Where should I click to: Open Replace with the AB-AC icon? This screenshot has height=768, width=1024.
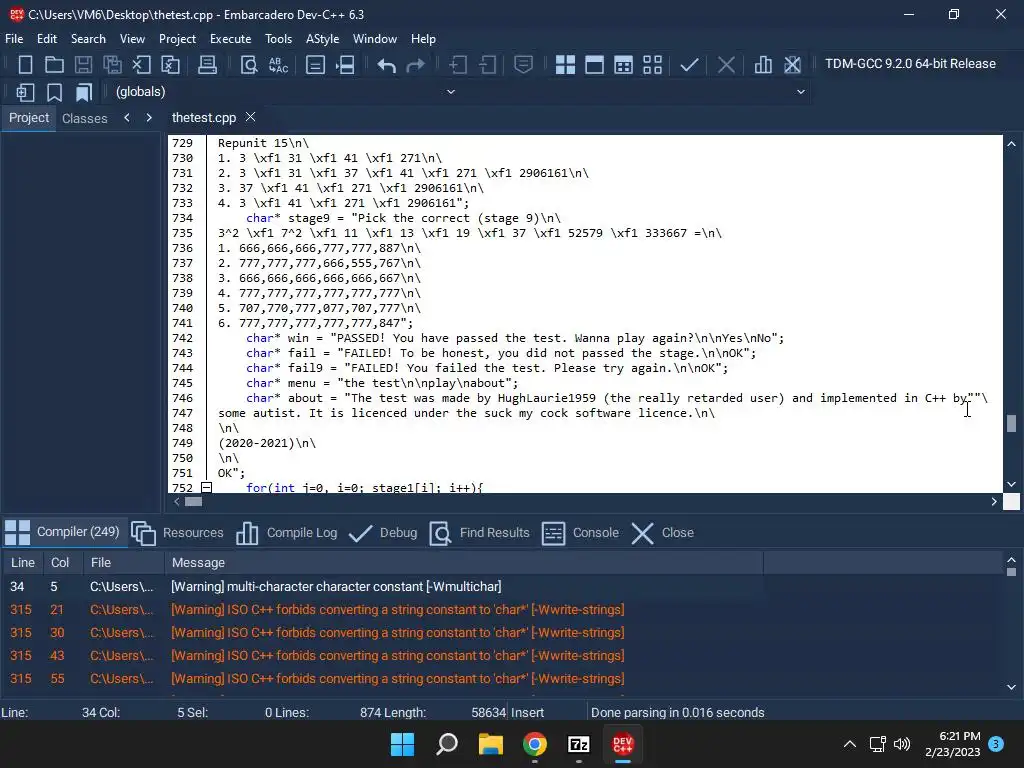(278, 65)
